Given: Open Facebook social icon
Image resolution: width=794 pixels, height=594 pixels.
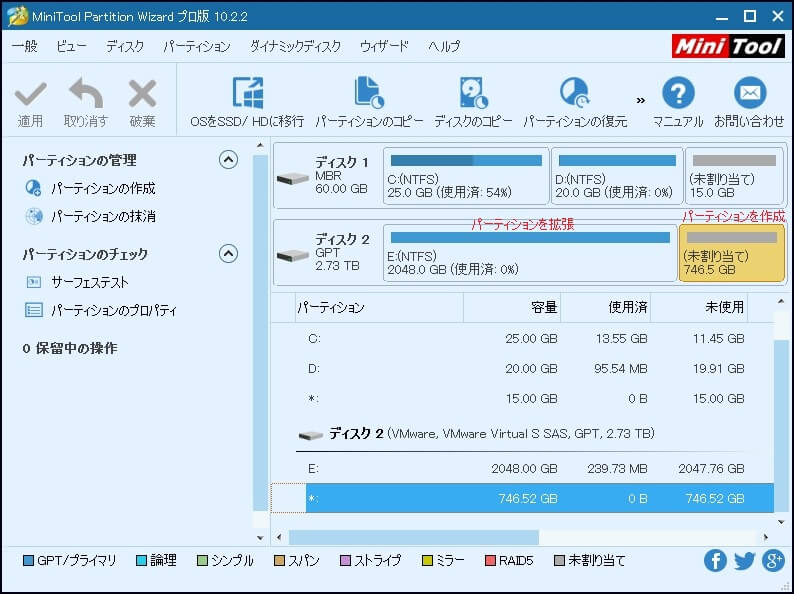Looking at the screenshot, I should click(x=715, y=561).
